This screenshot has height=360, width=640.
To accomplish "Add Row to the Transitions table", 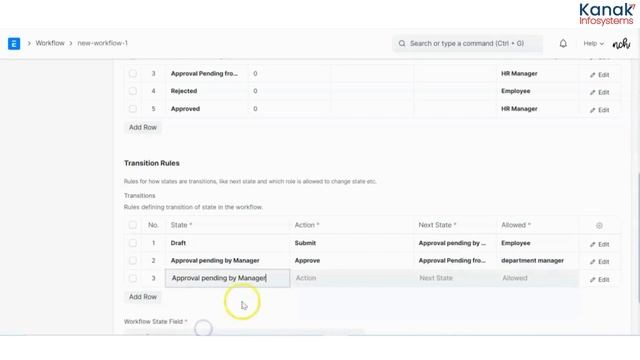I will (x=143, y=297).
